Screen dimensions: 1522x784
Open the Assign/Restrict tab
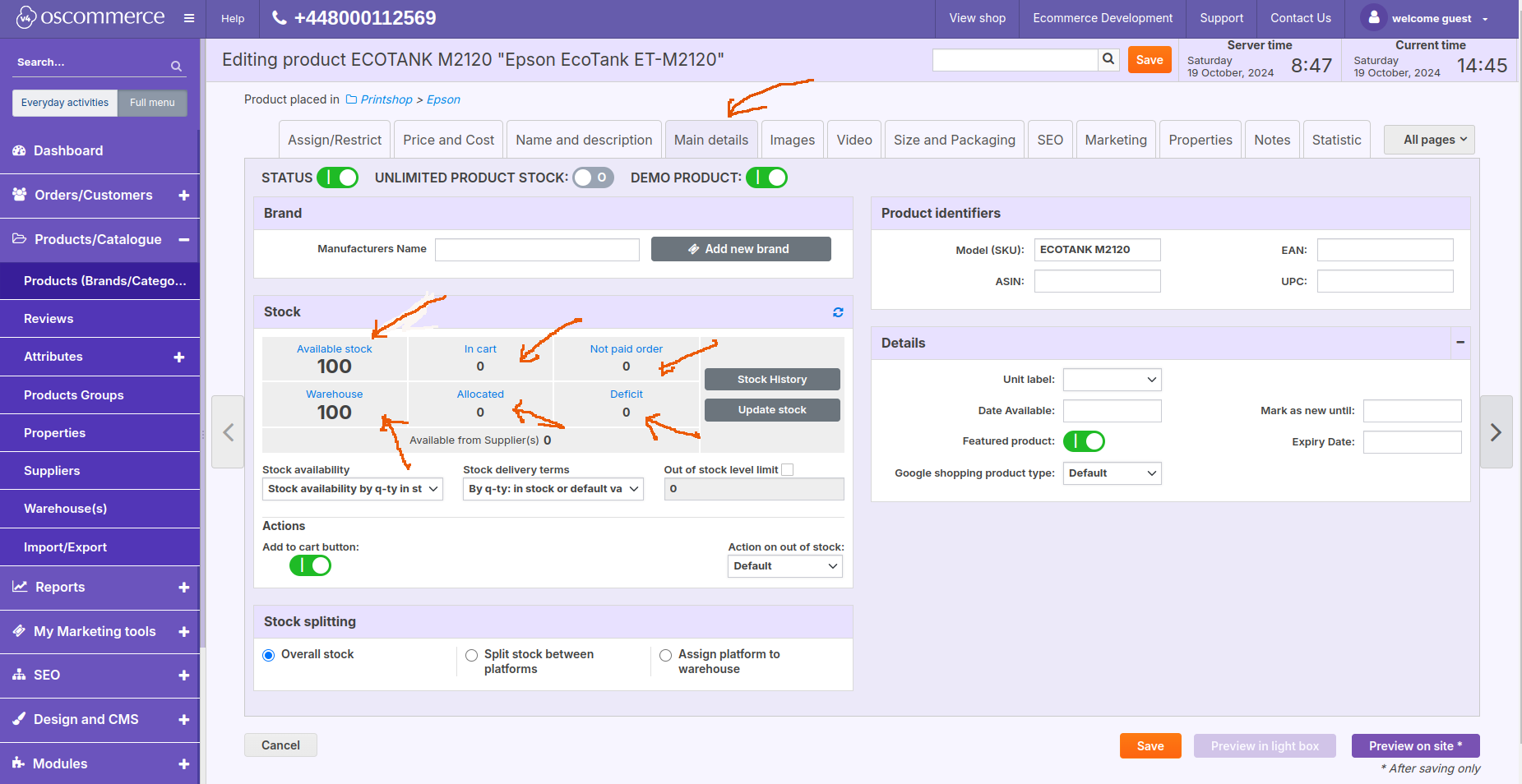tap(335, 141)
